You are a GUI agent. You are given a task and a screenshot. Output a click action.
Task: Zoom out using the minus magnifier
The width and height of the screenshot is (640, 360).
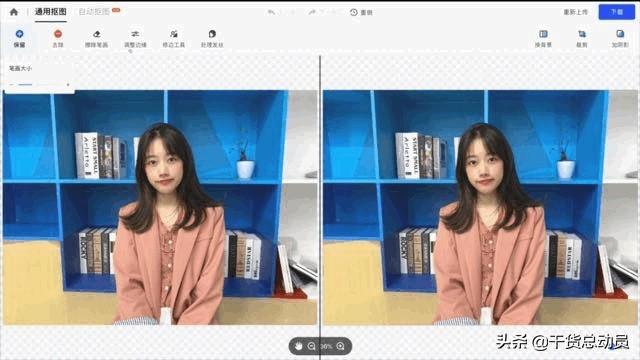click(311, 346)
